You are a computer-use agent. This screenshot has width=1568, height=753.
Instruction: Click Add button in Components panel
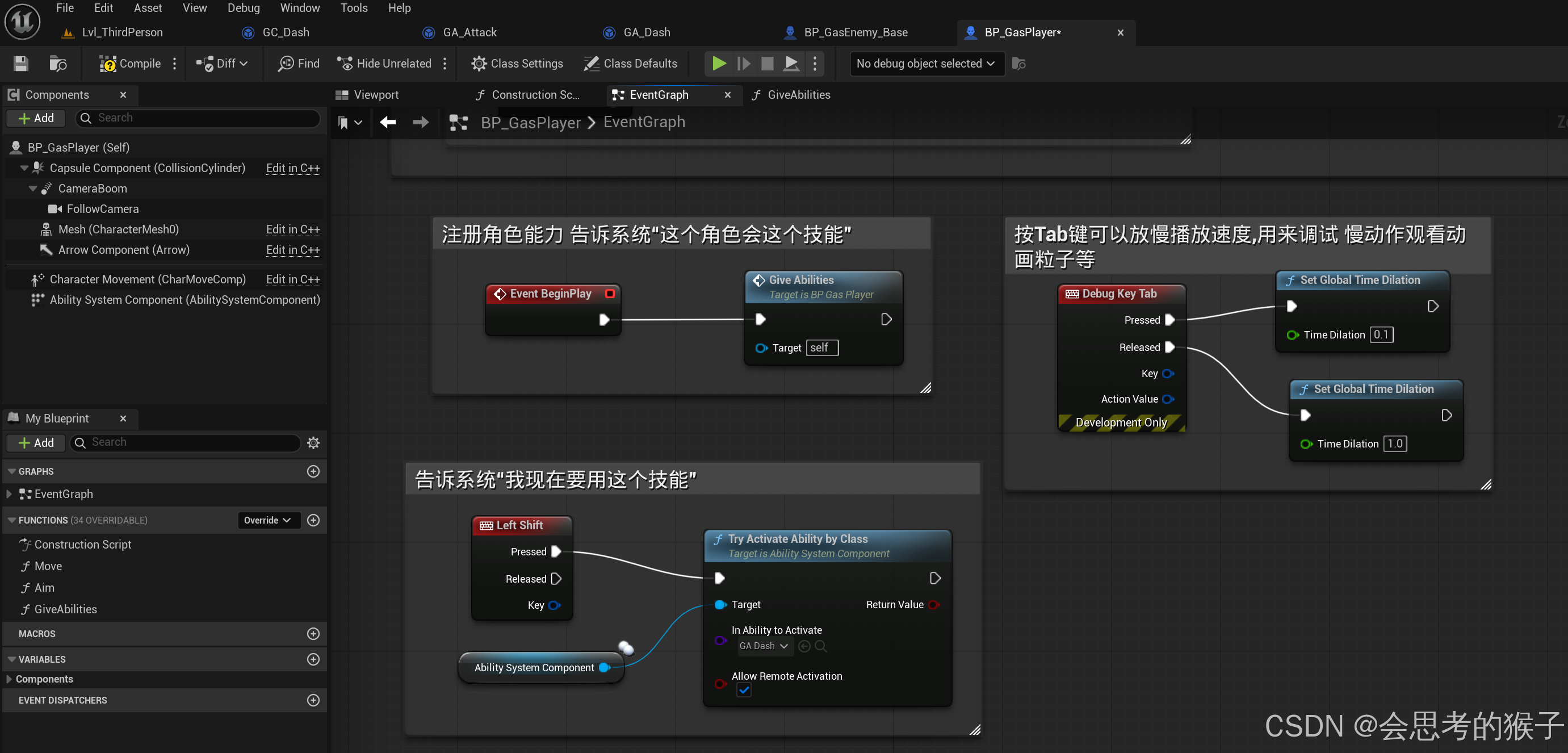coord(36,118)
